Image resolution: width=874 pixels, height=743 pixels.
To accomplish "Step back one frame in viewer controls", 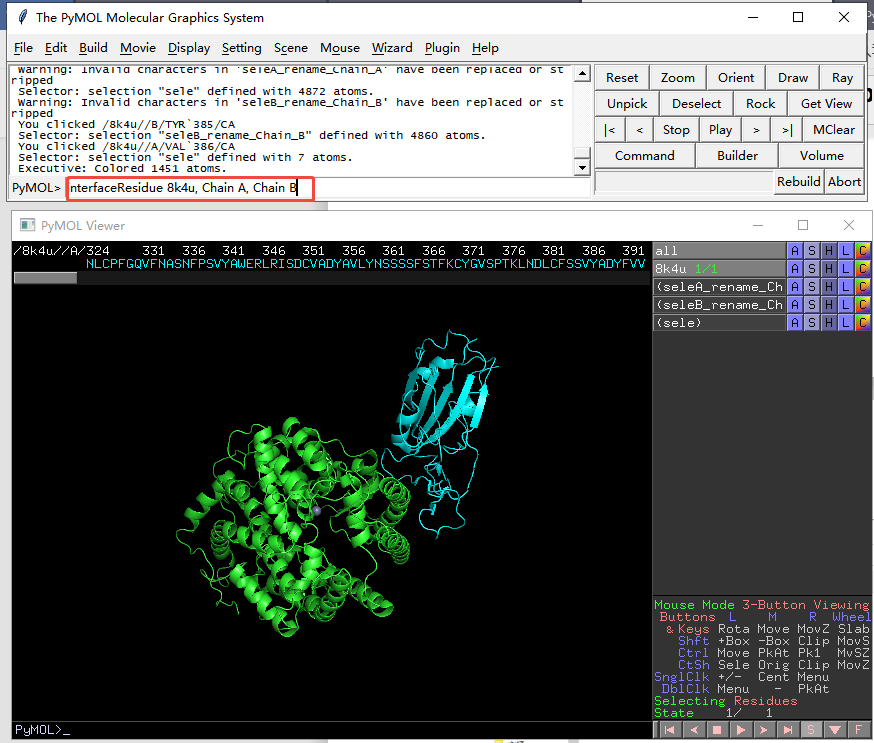I will 693,730.
